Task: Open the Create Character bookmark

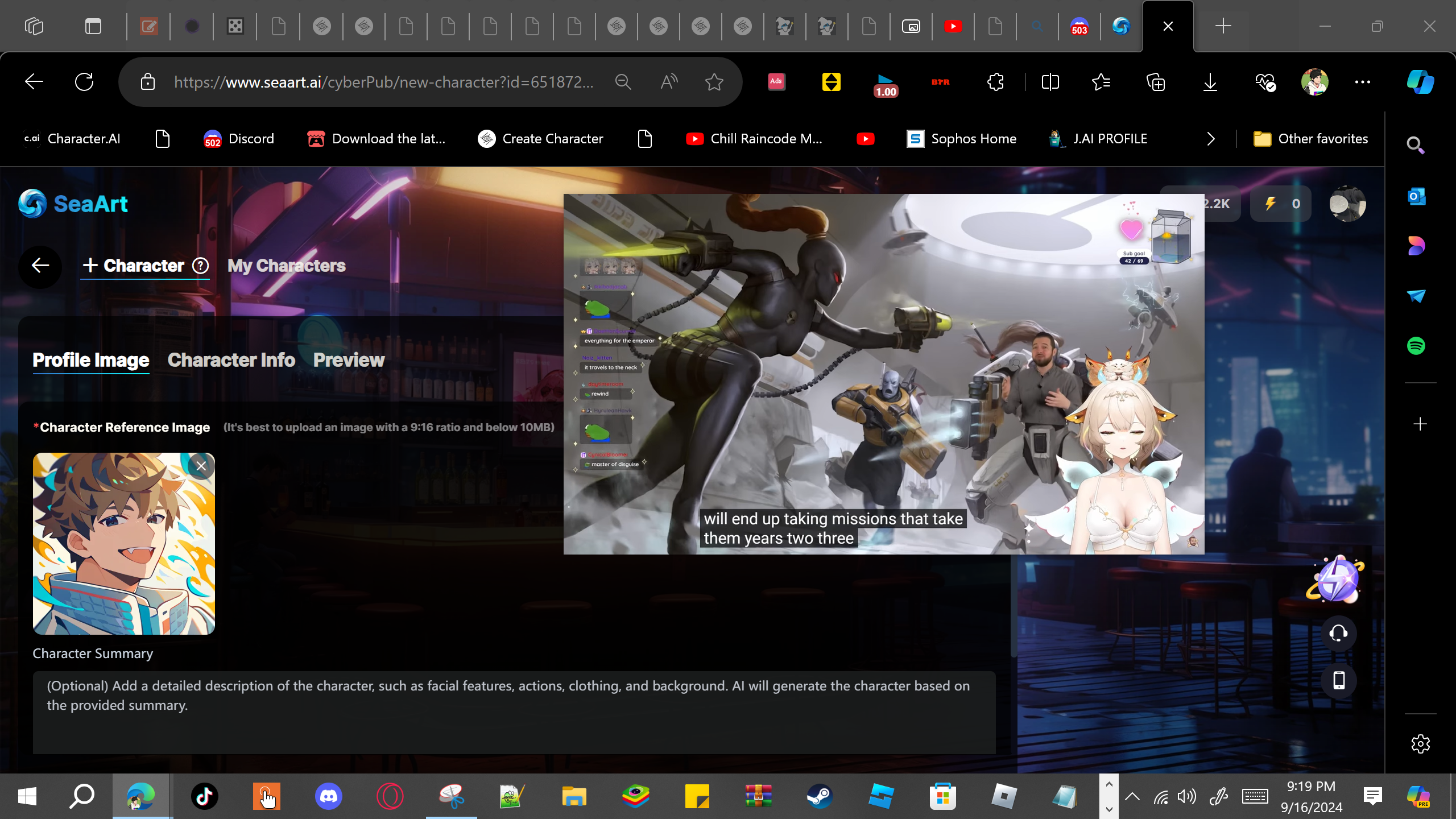Action: click(x=540, y=139)
